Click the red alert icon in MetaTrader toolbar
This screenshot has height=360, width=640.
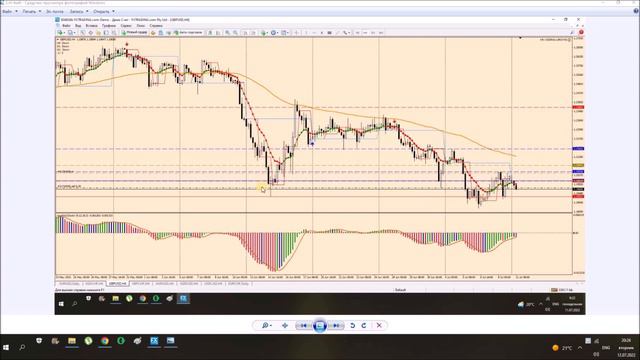(x=581, y=32)
